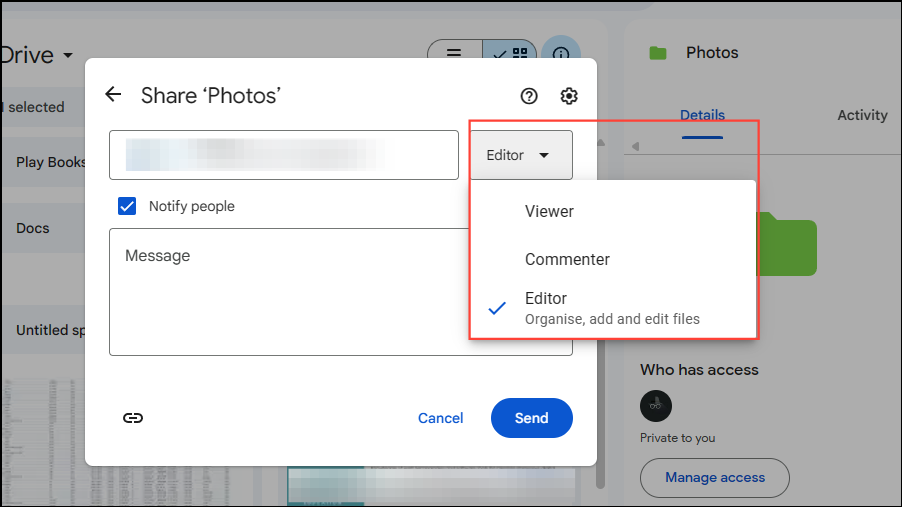Click the tab strip left scroll arrow

click(x=635, y=146)
